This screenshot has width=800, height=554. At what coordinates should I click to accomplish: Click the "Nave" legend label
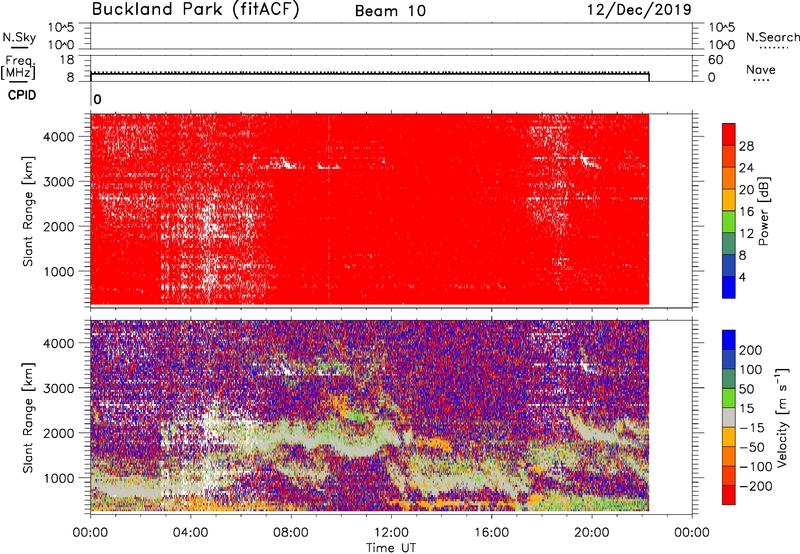click(x=761, y=70)
